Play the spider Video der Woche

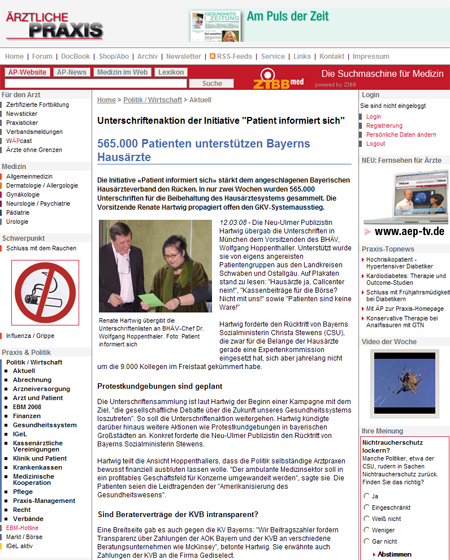(x=405, y=383)
